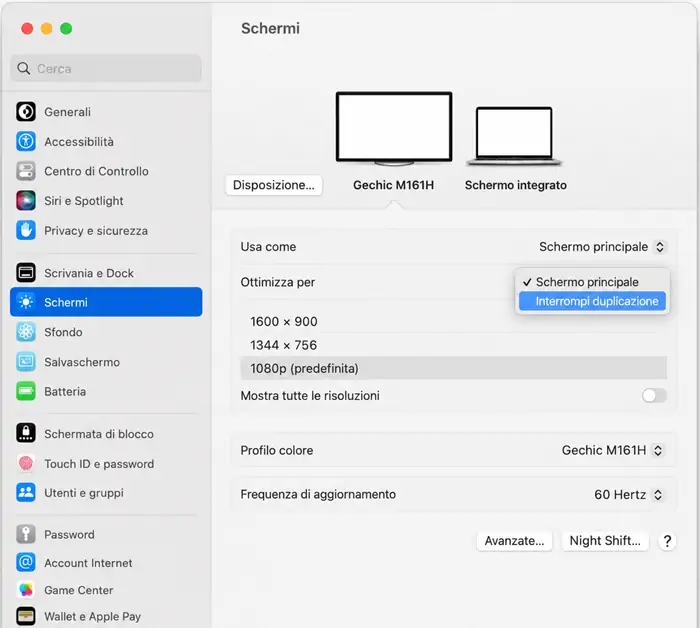Viewport: 700px width, 628px height.
Task: Open Generali in the sidebar
Action: pos(106,112)
